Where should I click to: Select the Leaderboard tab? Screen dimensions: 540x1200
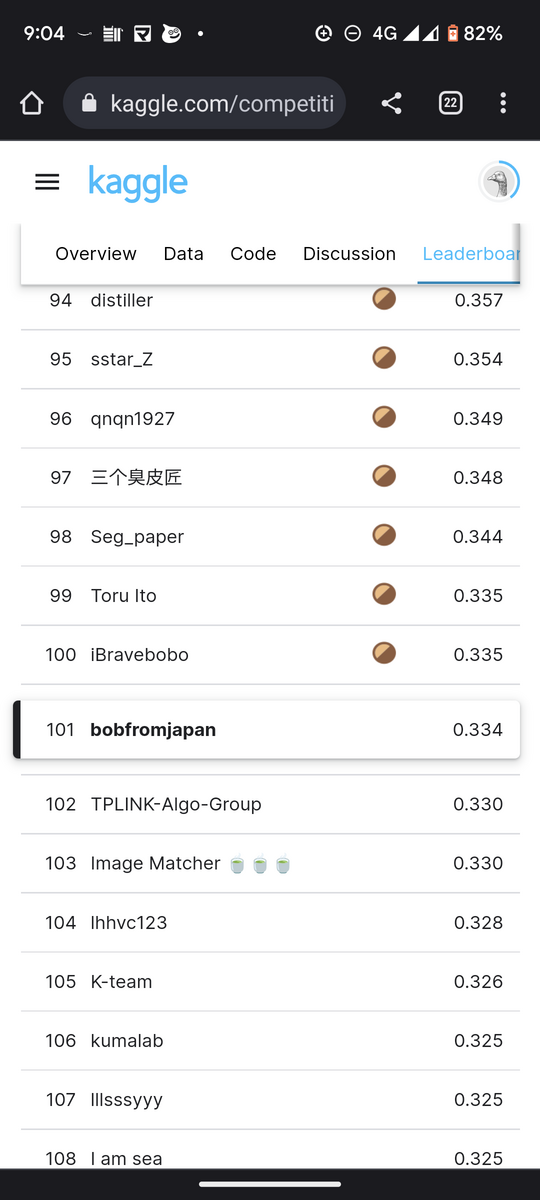click(470, 254)
